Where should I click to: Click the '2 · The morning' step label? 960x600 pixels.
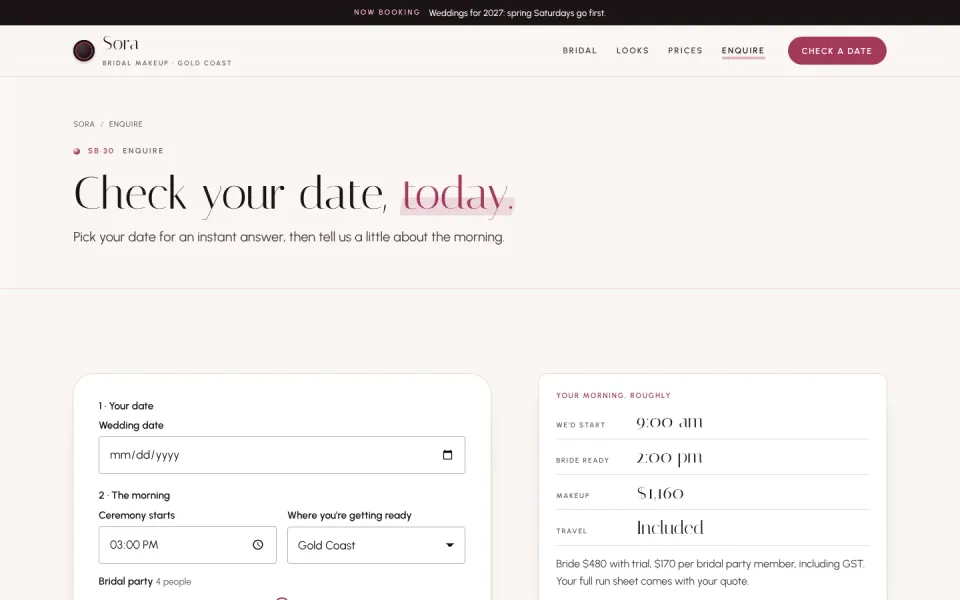[x=134, y=495]
